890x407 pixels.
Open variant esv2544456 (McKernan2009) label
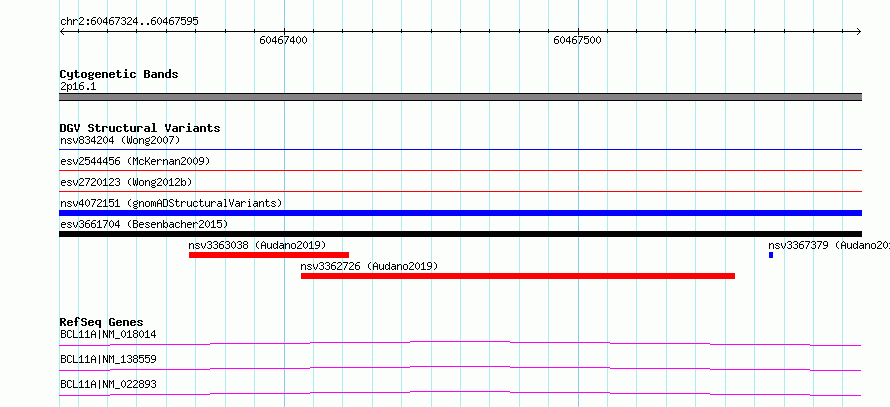(135, 161)
